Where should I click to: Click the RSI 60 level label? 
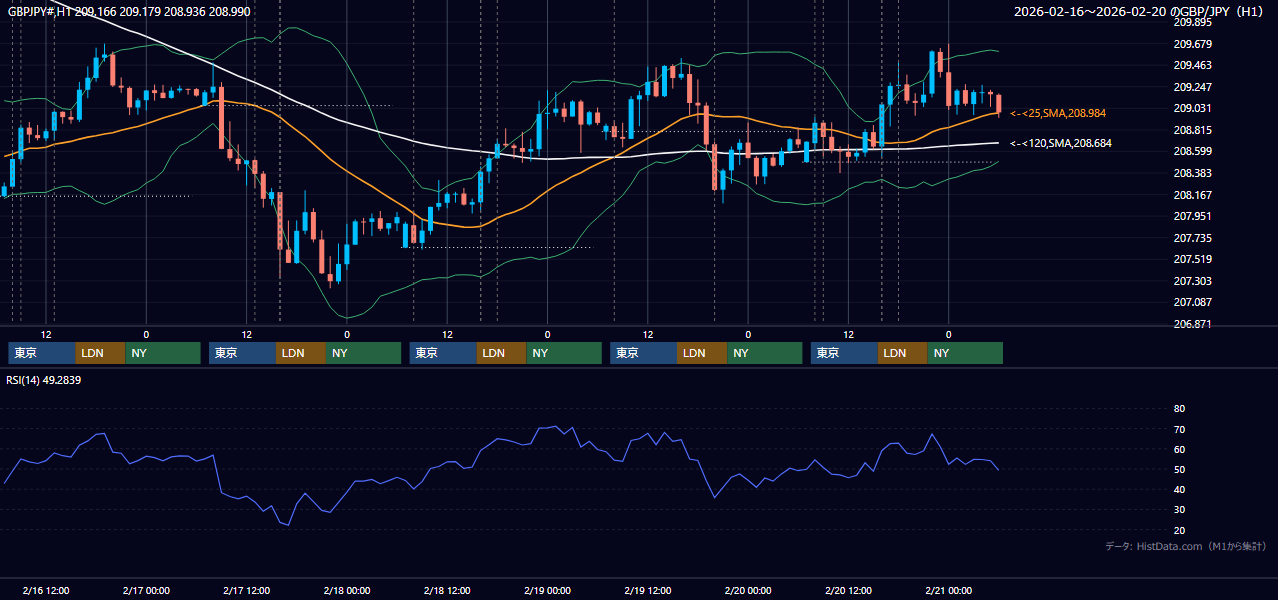[x=1179, y=449]
